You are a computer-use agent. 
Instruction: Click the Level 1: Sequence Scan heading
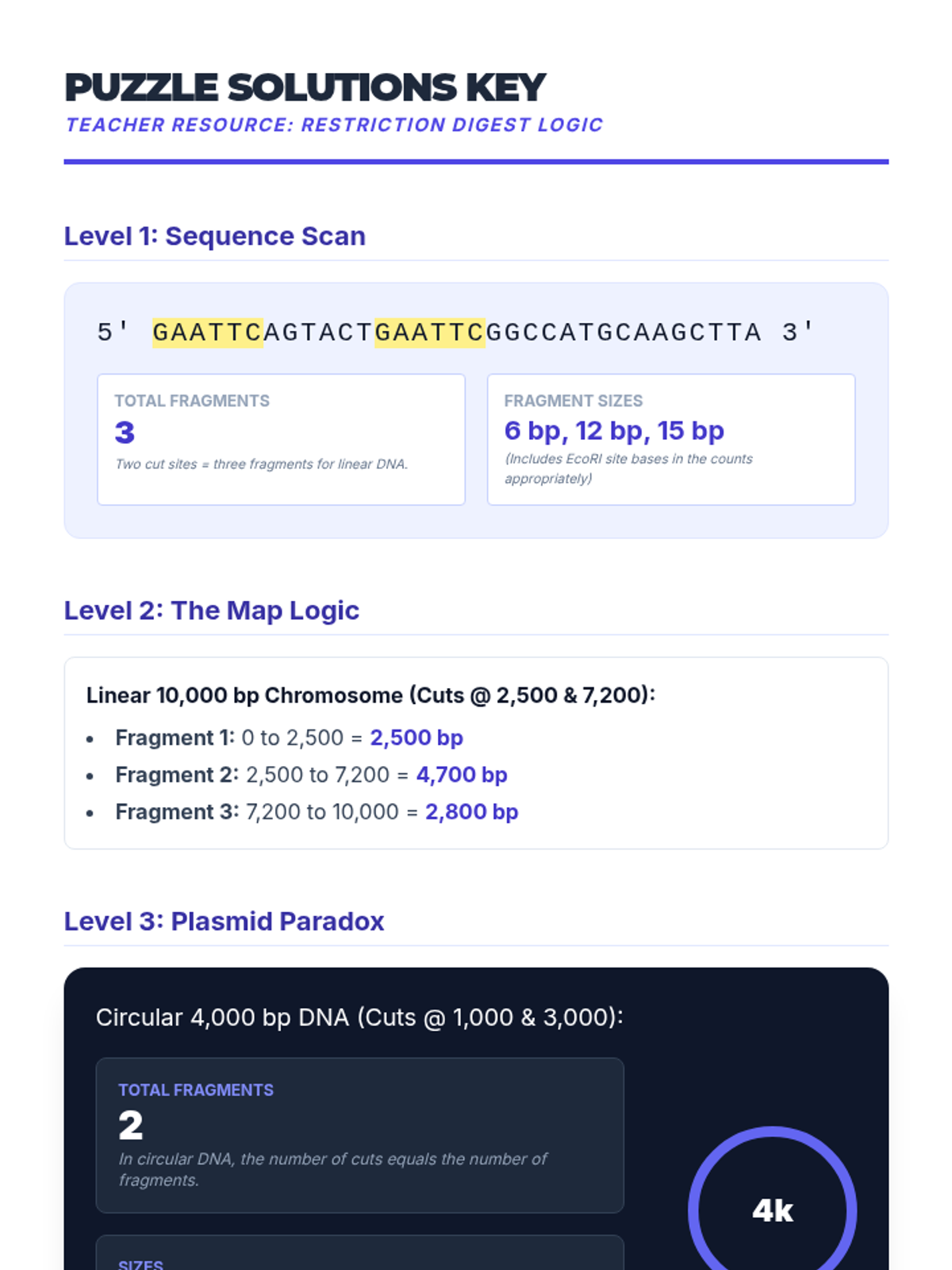pyautogui.click(x=214, y=236)
